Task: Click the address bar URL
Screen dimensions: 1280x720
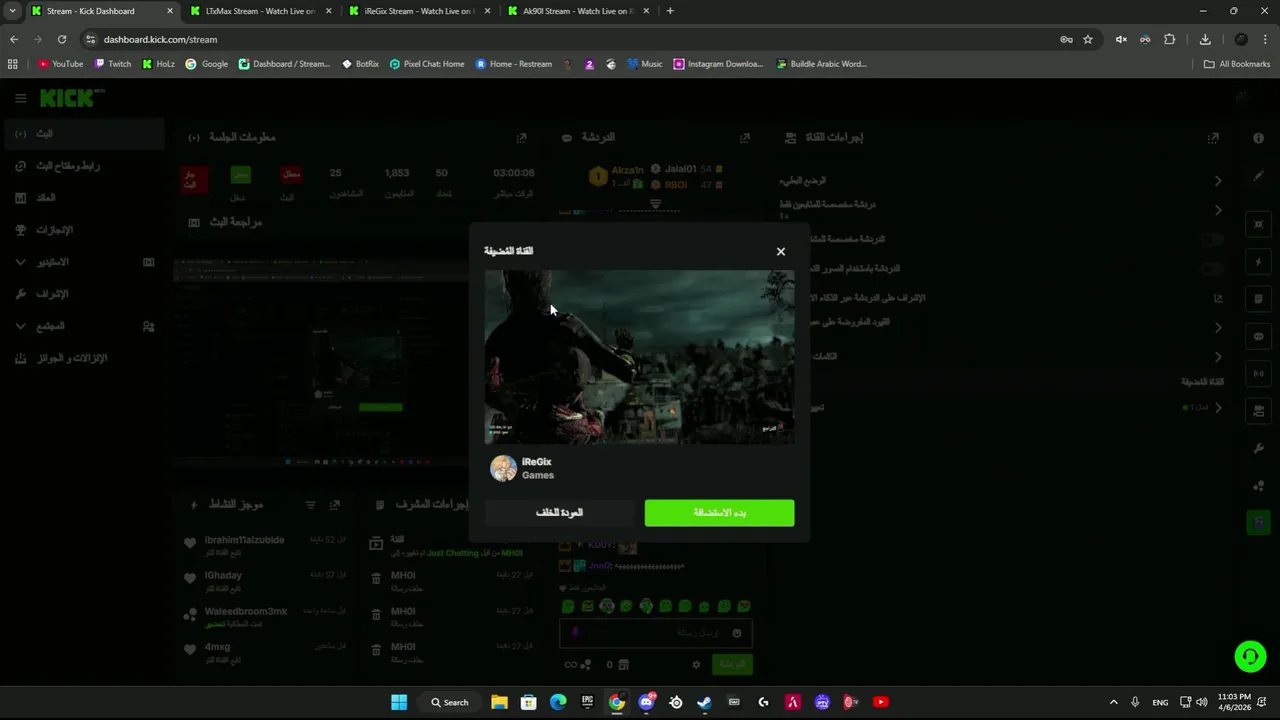Action: [160, 39]
